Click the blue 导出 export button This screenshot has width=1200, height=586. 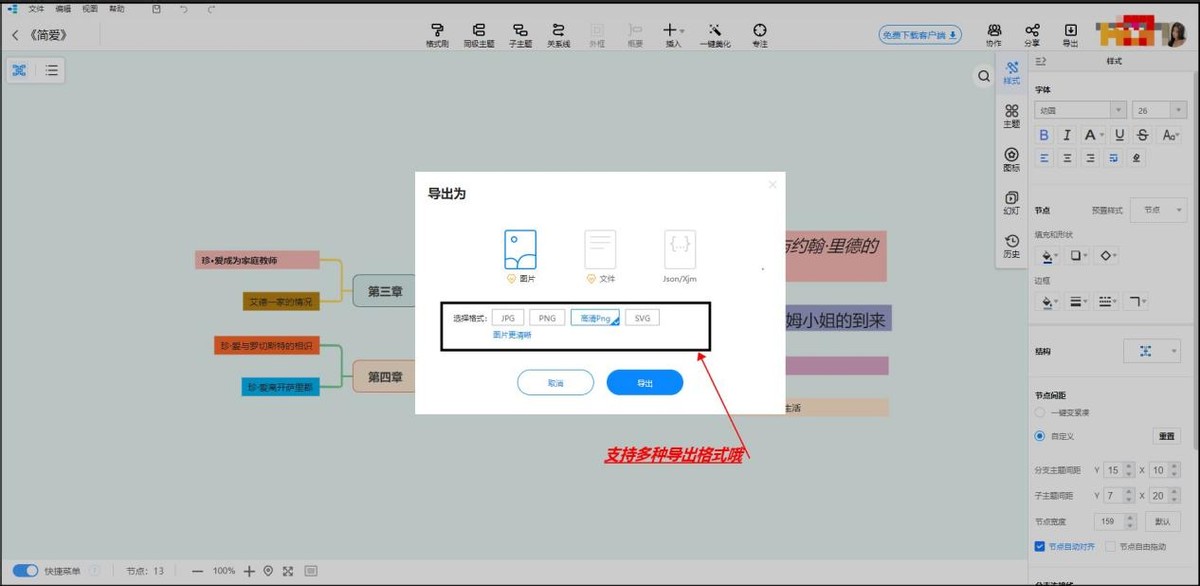pos(644,382)
